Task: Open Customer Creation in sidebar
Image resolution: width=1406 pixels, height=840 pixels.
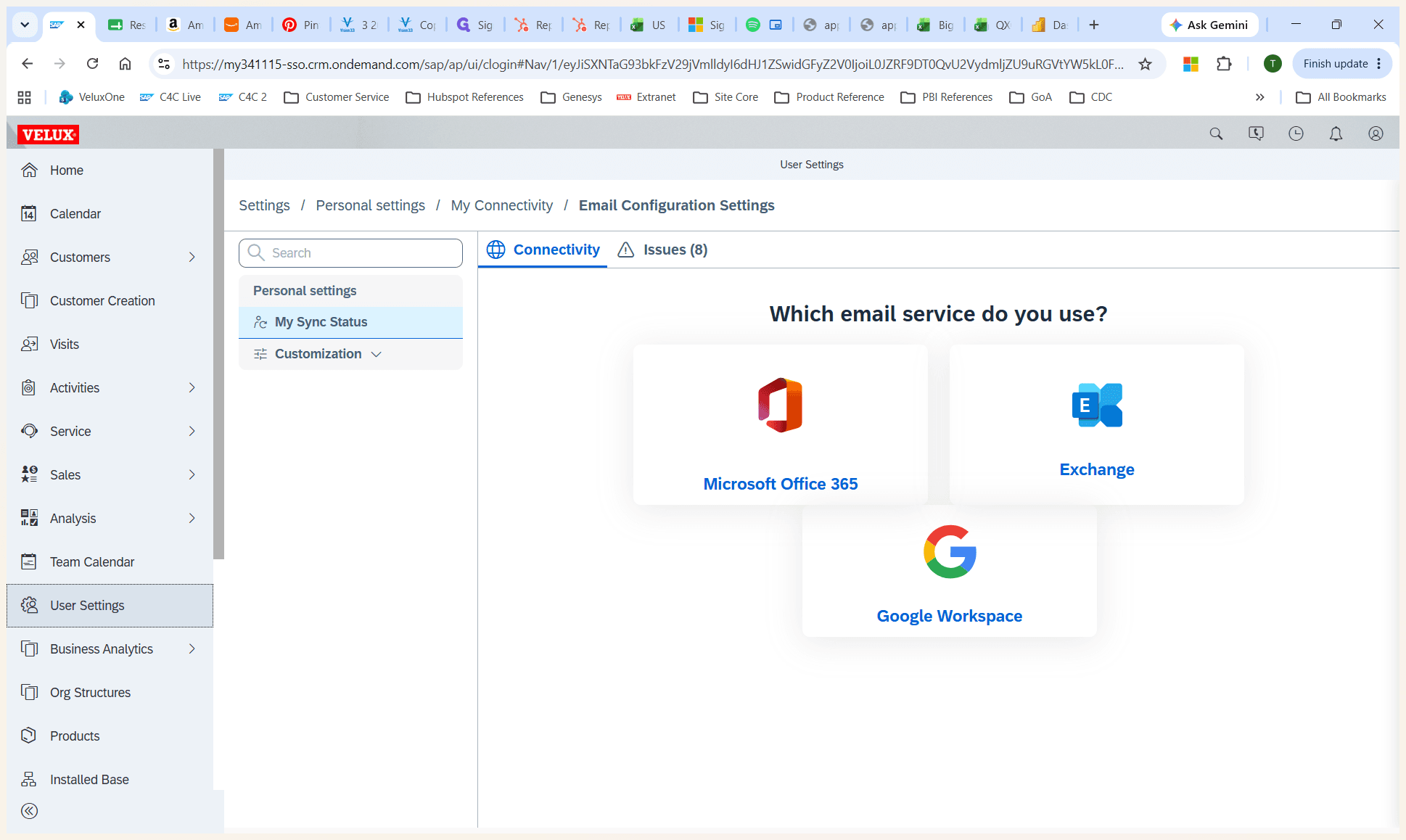Action: (x=110, y=301)
